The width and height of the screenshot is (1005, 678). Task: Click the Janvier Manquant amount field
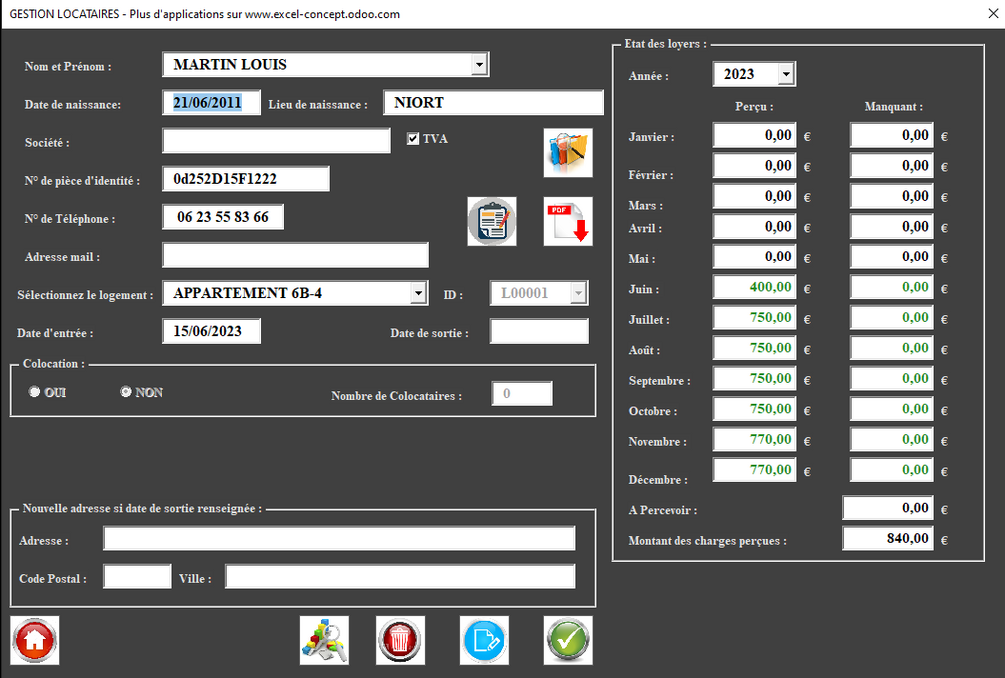click(892, 135)
